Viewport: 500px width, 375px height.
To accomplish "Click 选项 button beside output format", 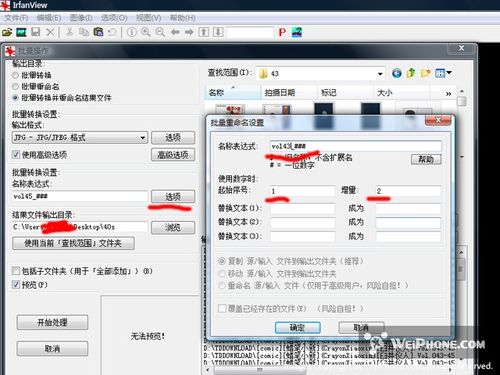I will click(x=173, y=137).
